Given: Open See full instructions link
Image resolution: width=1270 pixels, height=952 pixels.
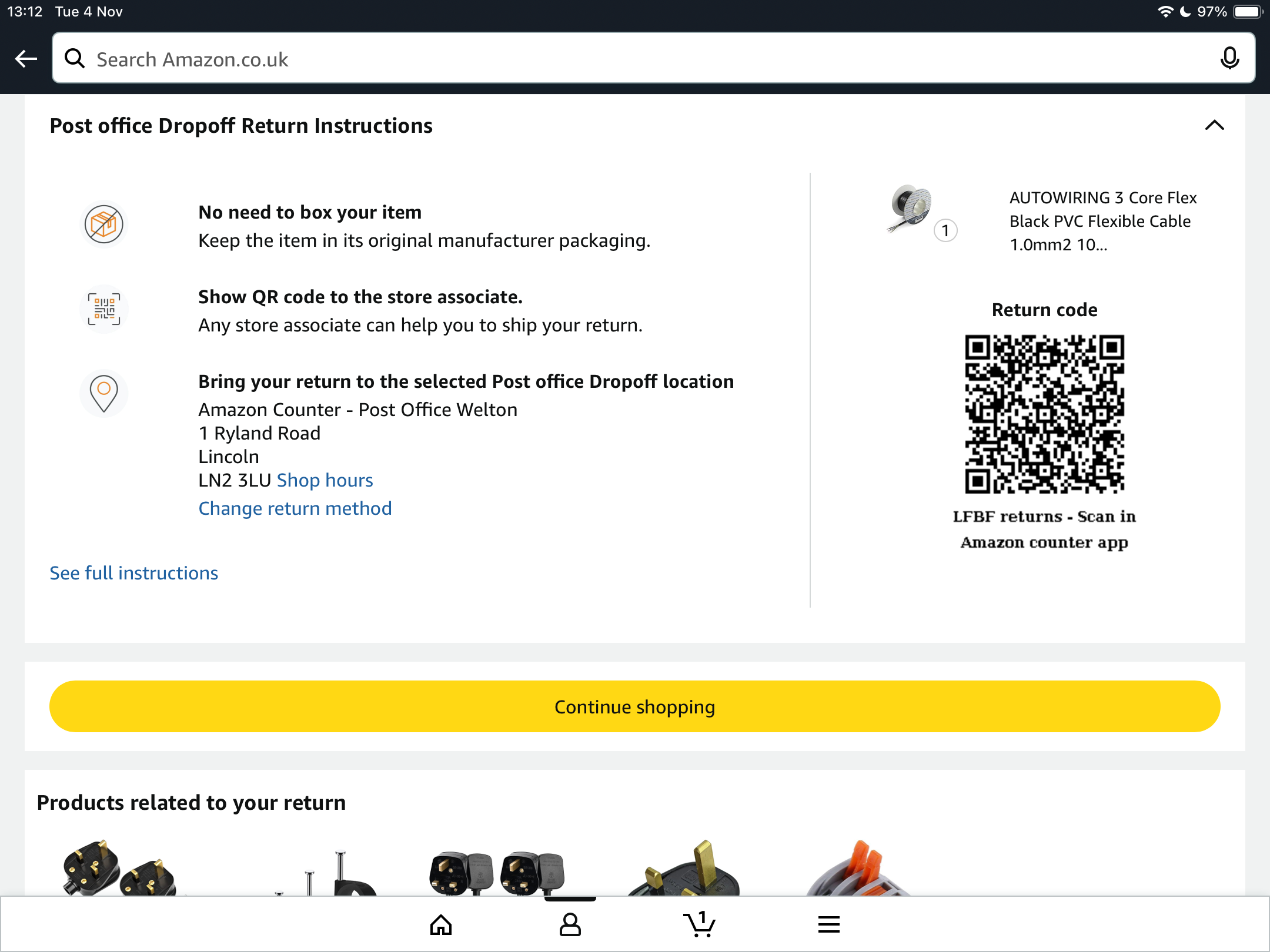Looking at the screenshot, I should [x=134, y=573].
